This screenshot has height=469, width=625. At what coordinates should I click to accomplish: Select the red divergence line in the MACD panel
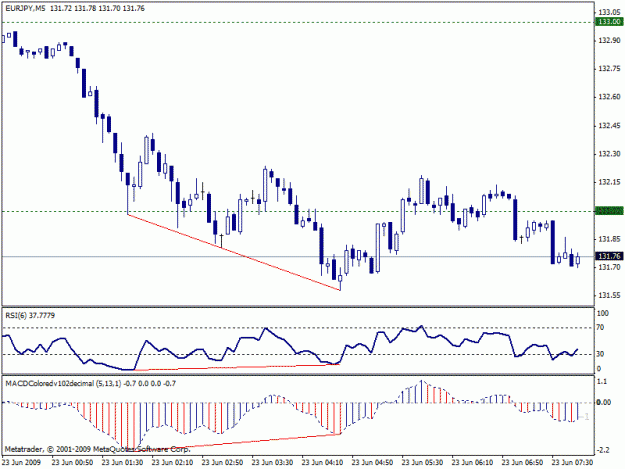click(239, 442)
